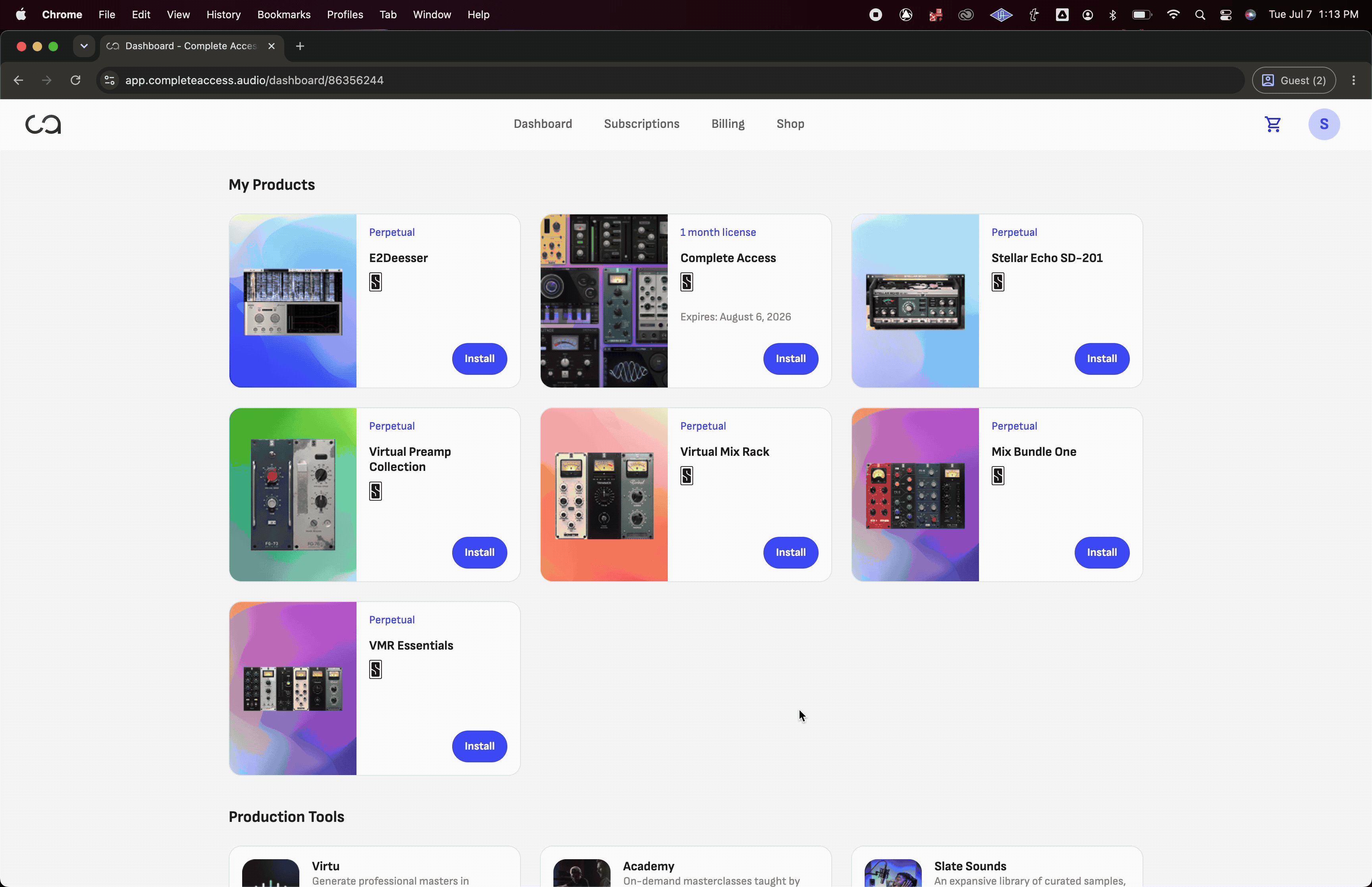The image size is (1372, 887).
Task: Click the Slate badge icon under Stellar Echo SD-201
Action: [998, 282]
